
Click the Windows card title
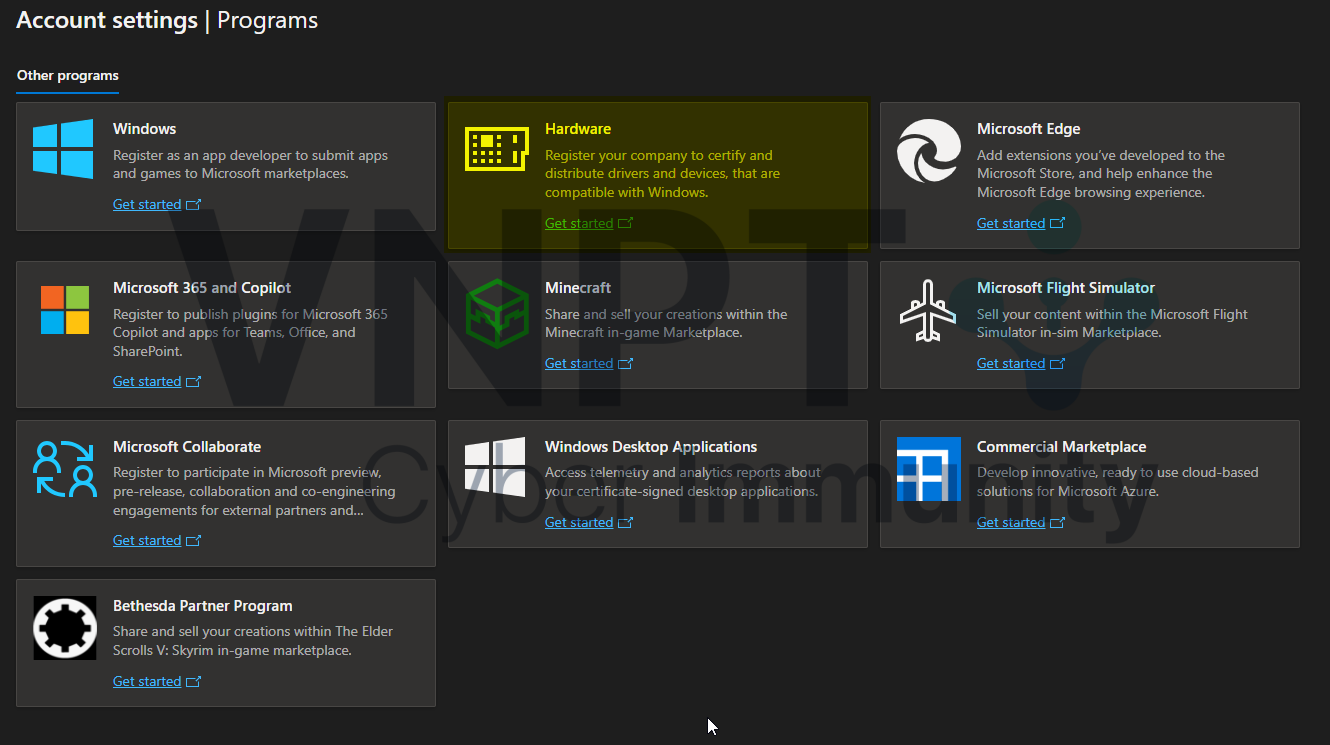144,129
